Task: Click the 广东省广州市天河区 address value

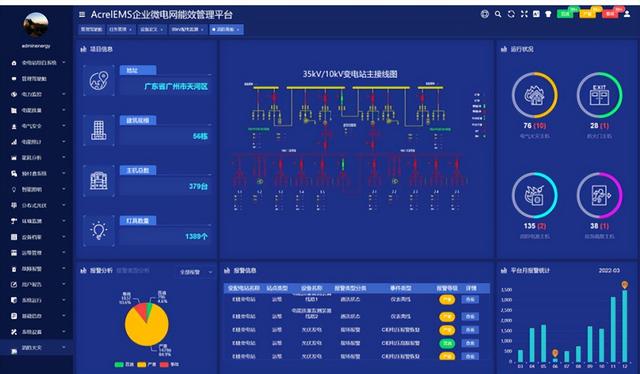Action: point(176,87)
